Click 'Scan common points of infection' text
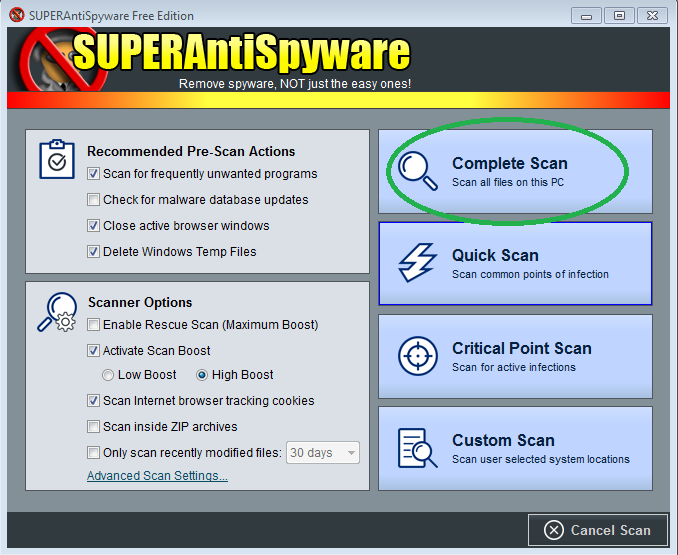 point(530,274)
